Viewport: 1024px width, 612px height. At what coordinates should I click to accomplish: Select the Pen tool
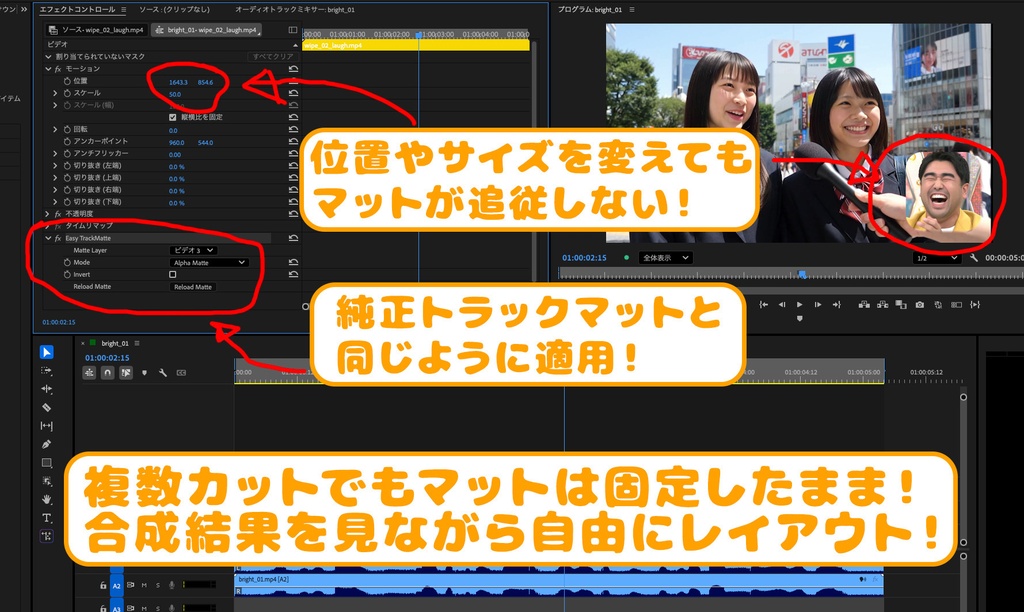pos(46,444)
